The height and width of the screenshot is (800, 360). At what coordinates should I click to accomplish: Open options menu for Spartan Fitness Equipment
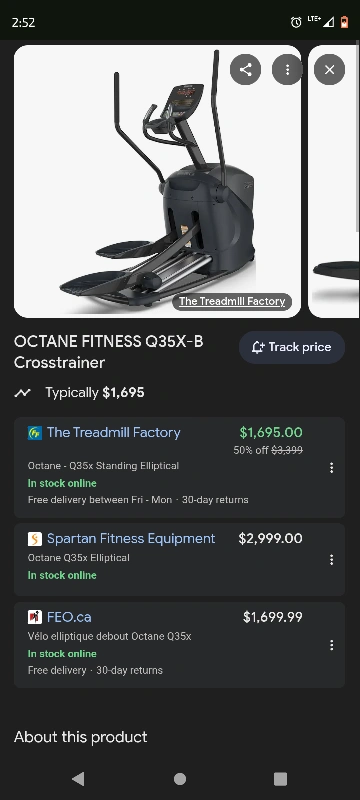click(331, 560)
